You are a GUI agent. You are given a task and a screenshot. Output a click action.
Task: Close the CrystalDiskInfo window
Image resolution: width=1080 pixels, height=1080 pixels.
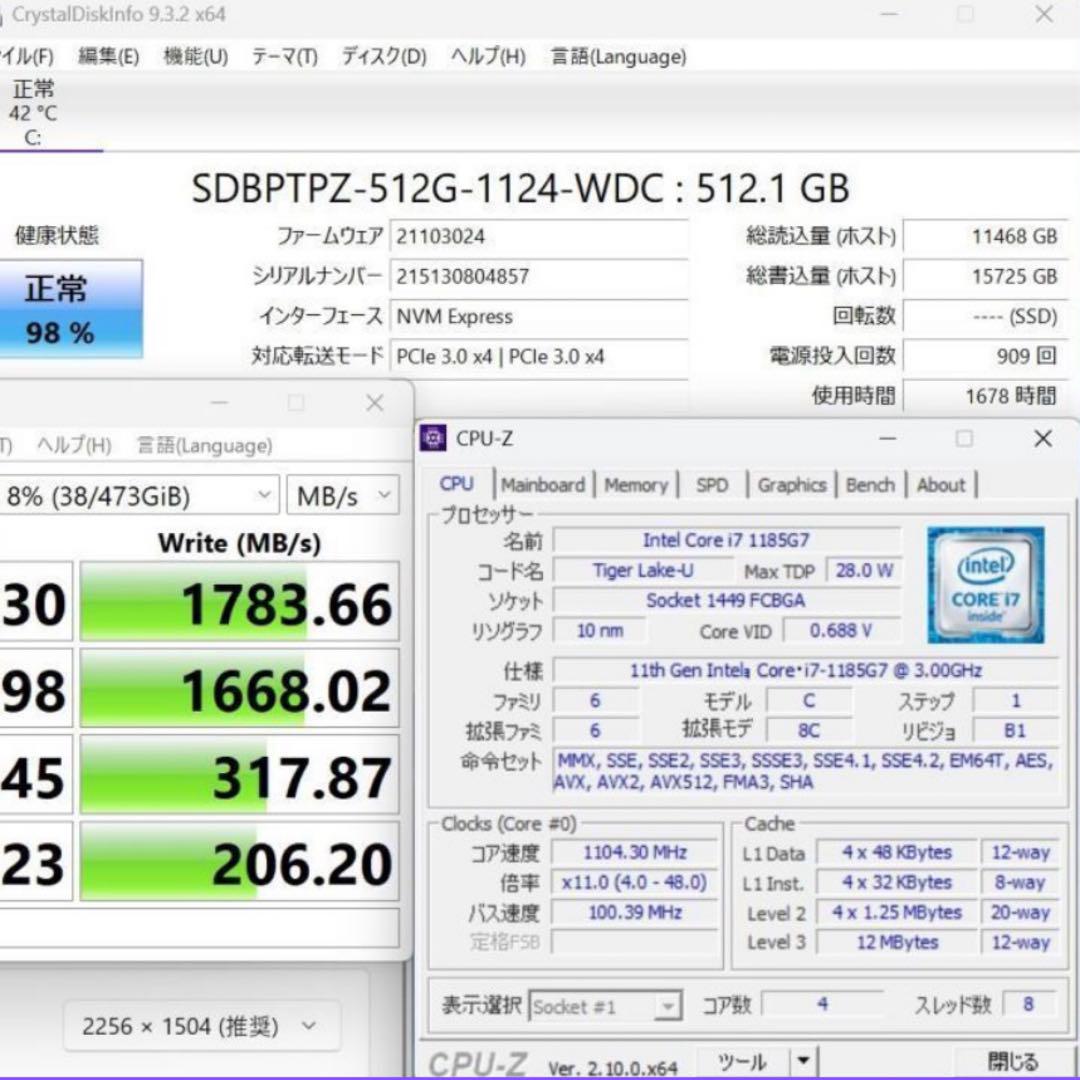(x=1044, y=14)
